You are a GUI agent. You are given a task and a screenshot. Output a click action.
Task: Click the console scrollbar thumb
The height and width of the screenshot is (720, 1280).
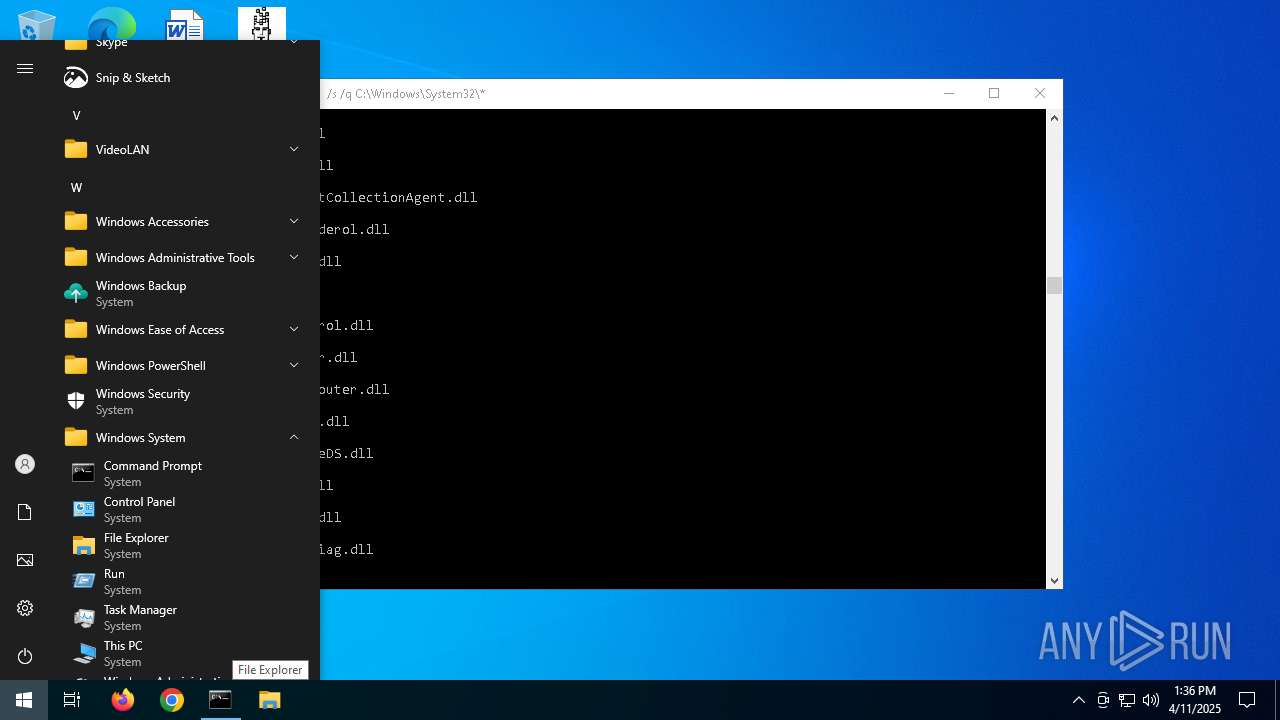[1054, 286]
